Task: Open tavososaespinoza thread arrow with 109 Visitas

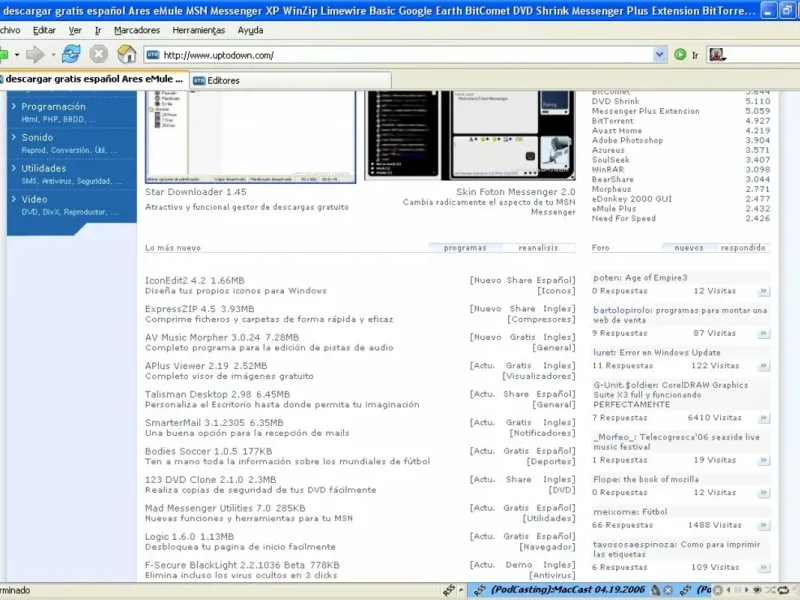Action: tap(763, 567)
